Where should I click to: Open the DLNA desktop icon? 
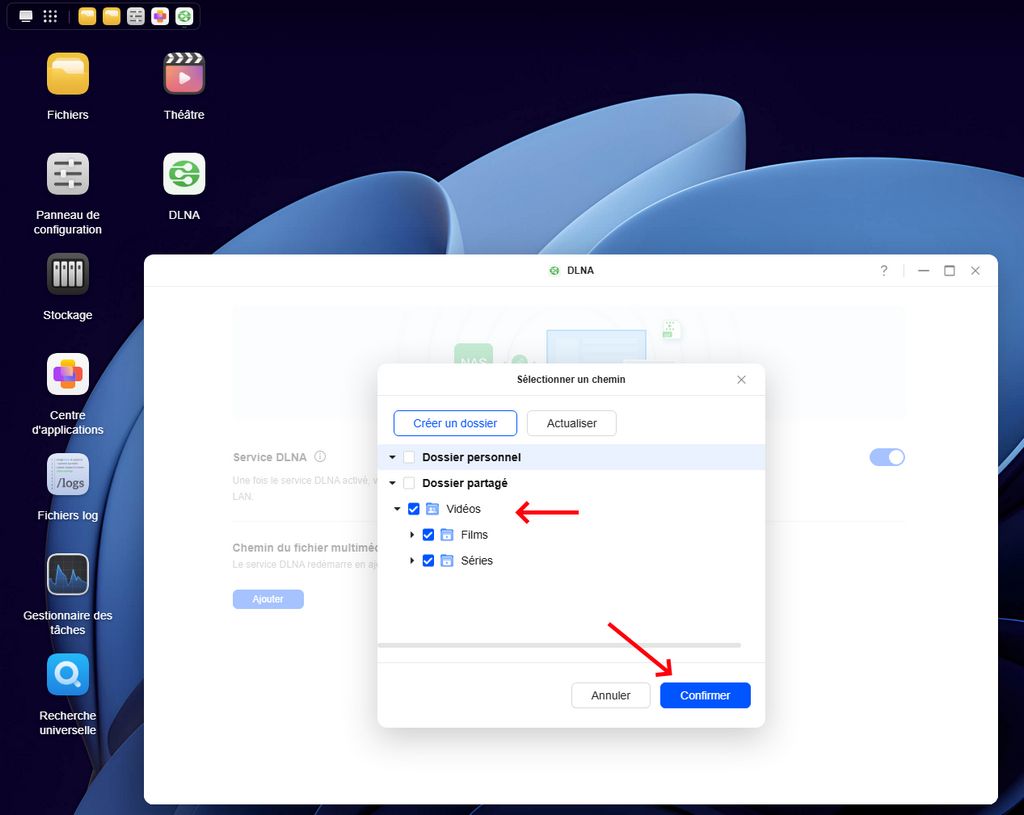click(x=184, y=175)
